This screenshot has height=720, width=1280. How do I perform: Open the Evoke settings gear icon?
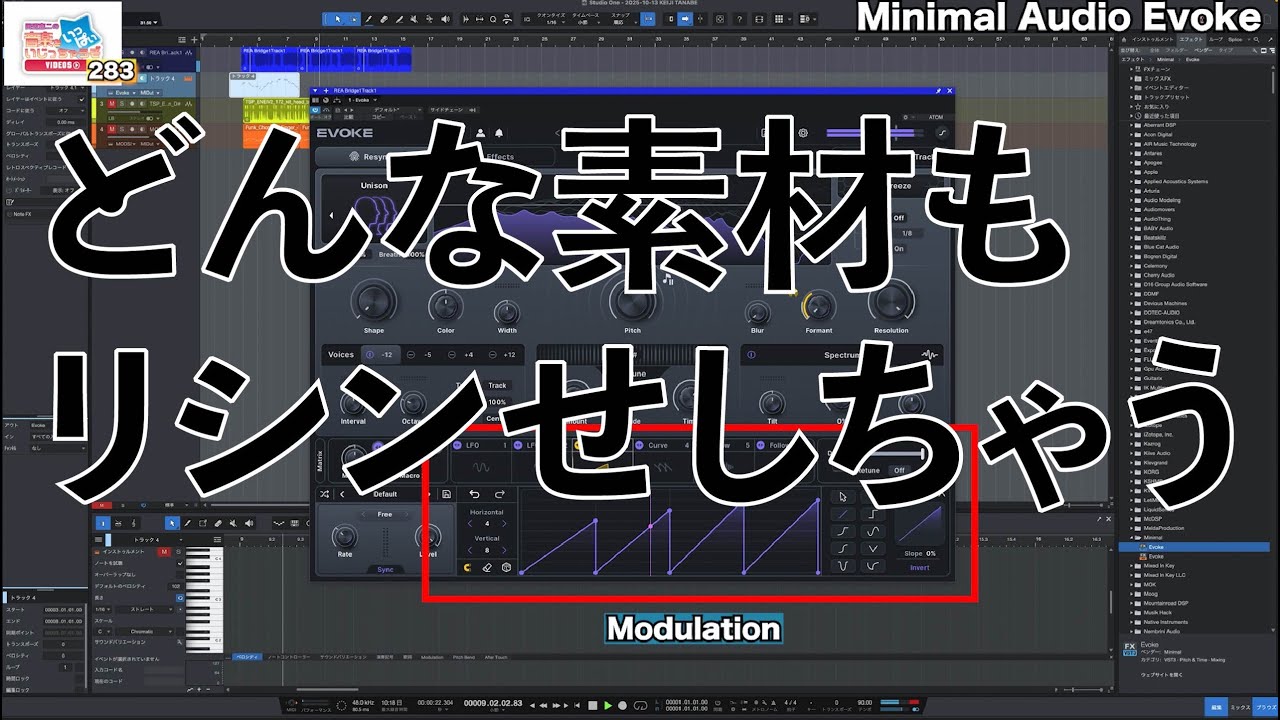tap(803, 132)
